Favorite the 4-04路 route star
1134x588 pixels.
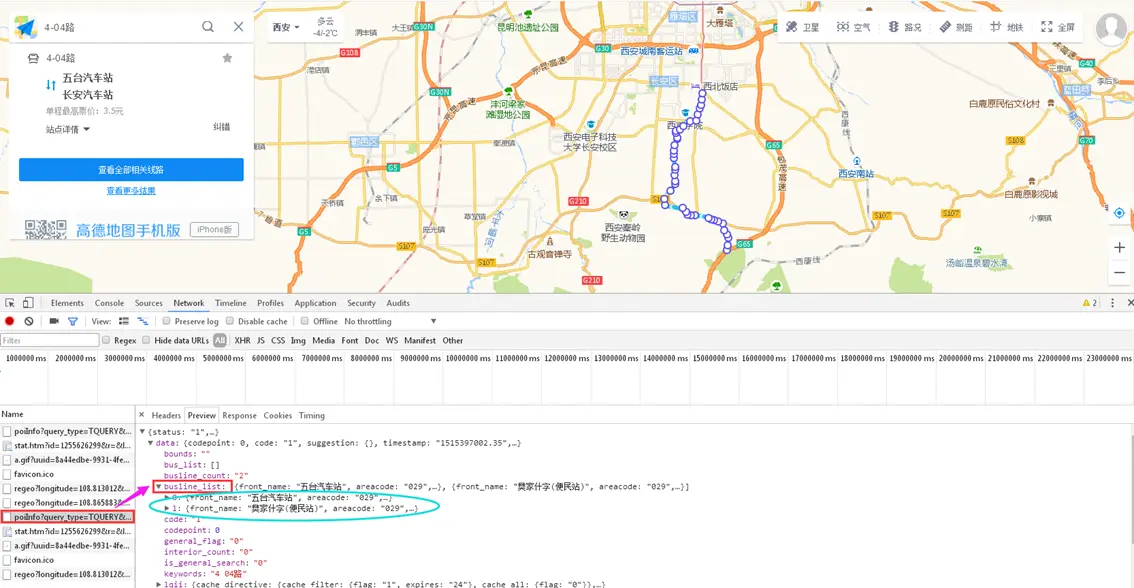[227, 58]
